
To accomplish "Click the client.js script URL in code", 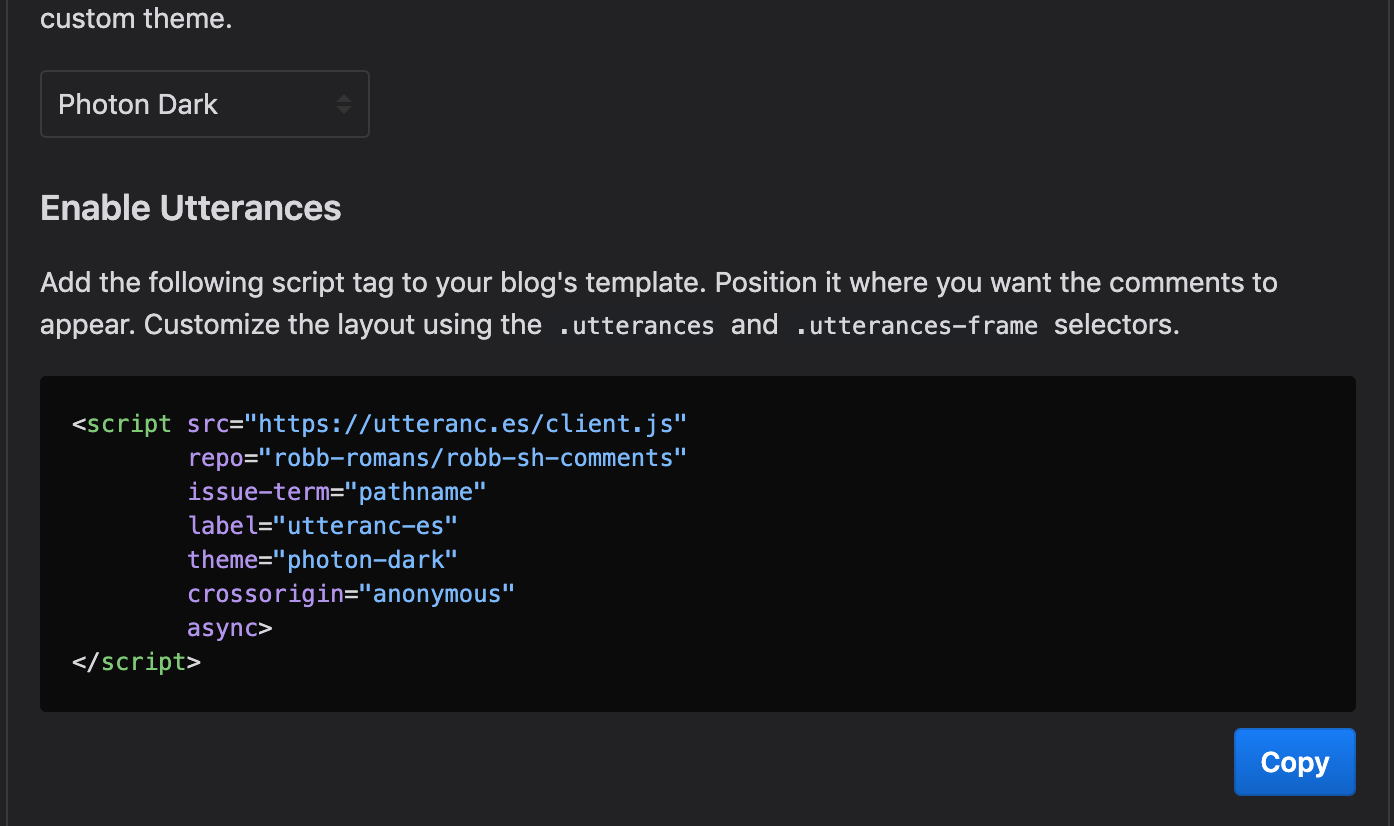I will 466,424.
